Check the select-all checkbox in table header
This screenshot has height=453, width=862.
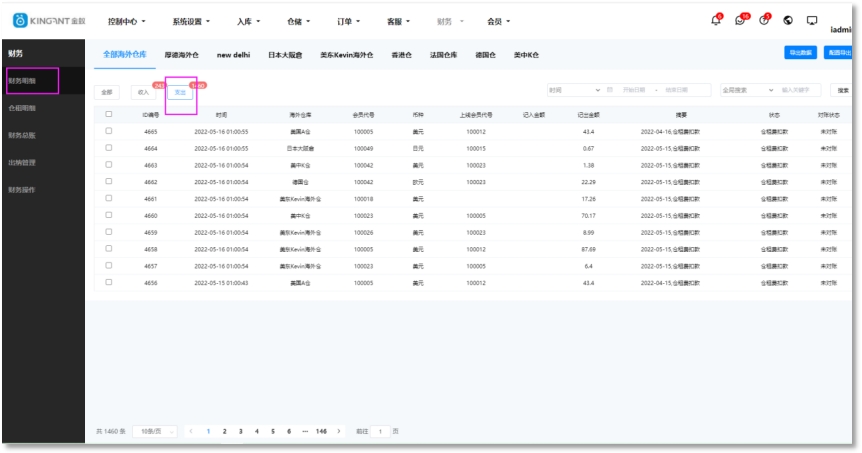pyautogui.click(x=109, y=114)
